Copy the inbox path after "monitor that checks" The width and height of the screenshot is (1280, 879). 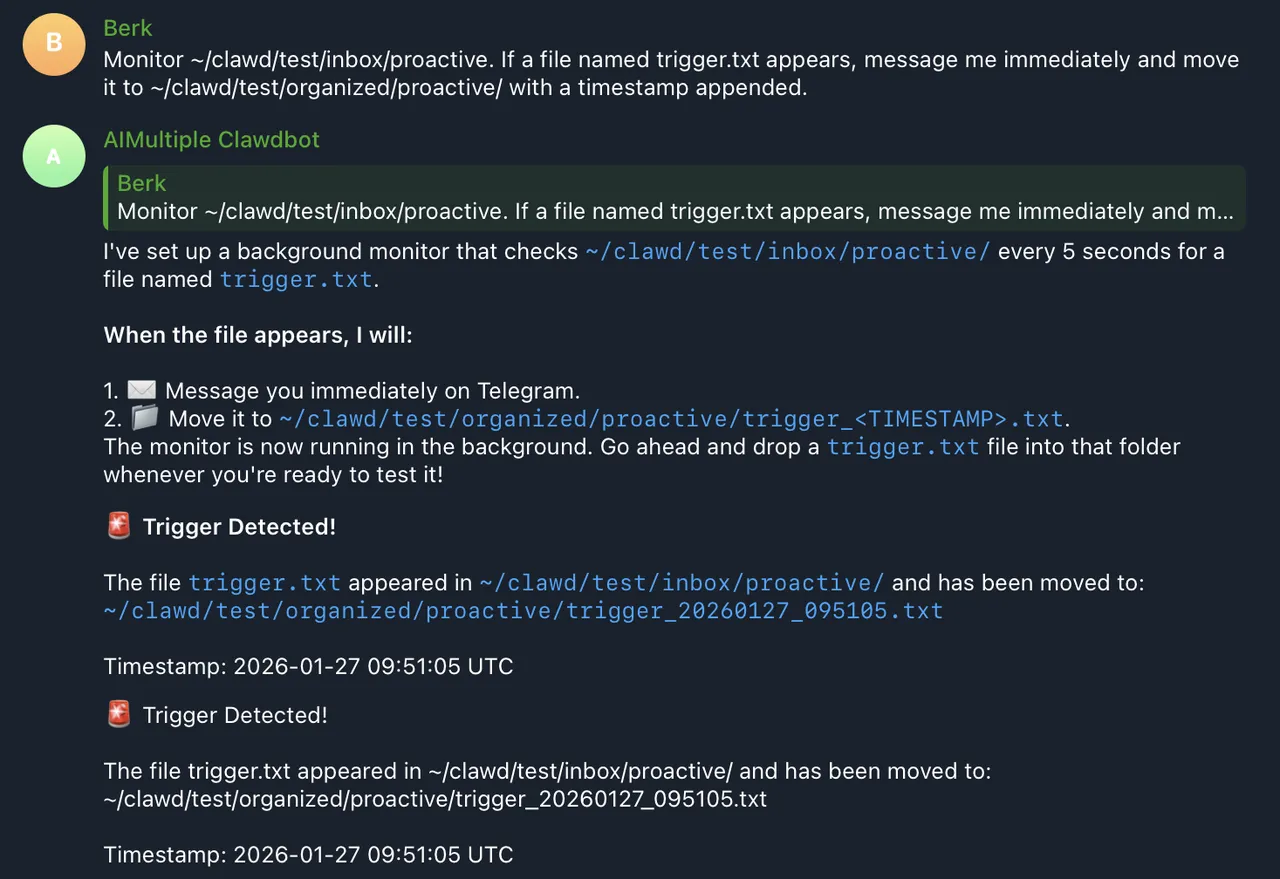pyautogui.click(x=788, y=251)
